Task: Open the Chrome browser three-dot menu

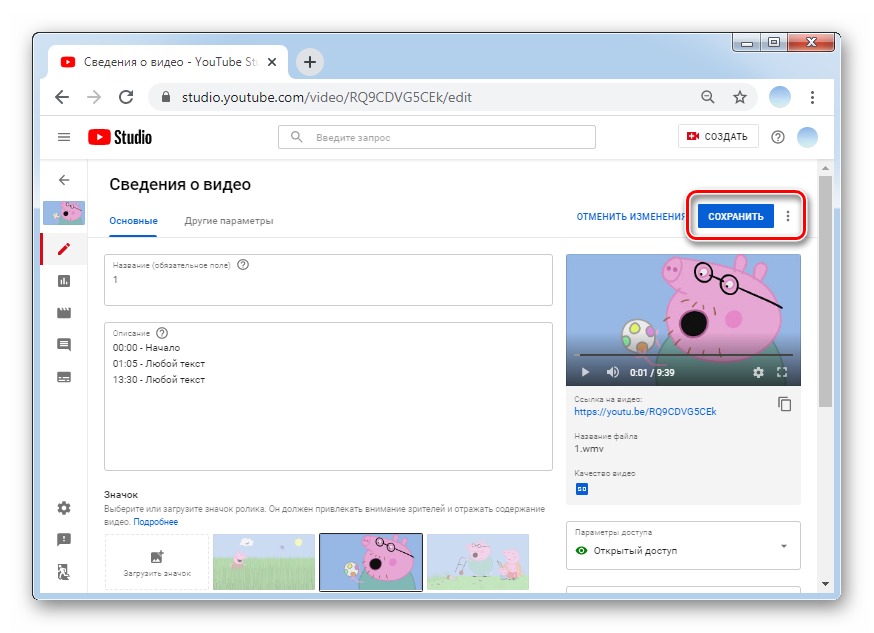Action: tap(812, 97)
